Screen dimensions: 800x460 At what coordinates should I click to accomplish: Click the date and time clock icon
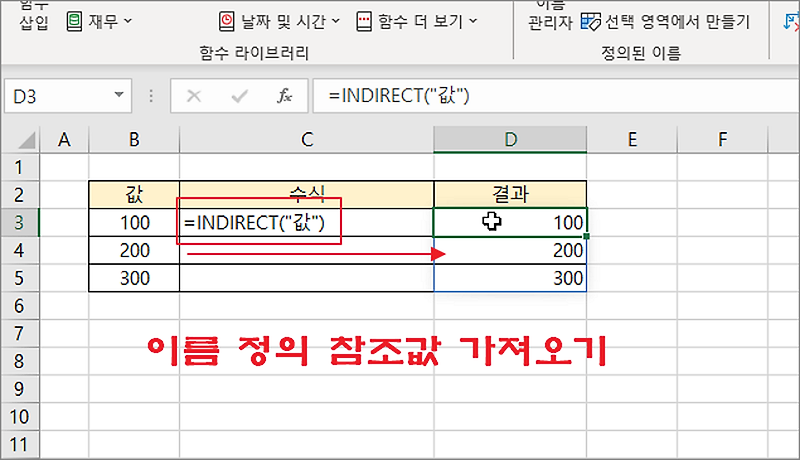coord(227,21)
